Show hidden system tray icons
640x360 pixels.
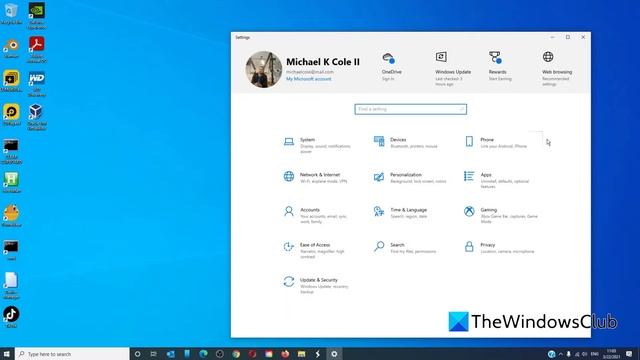(x=560, y=354)
